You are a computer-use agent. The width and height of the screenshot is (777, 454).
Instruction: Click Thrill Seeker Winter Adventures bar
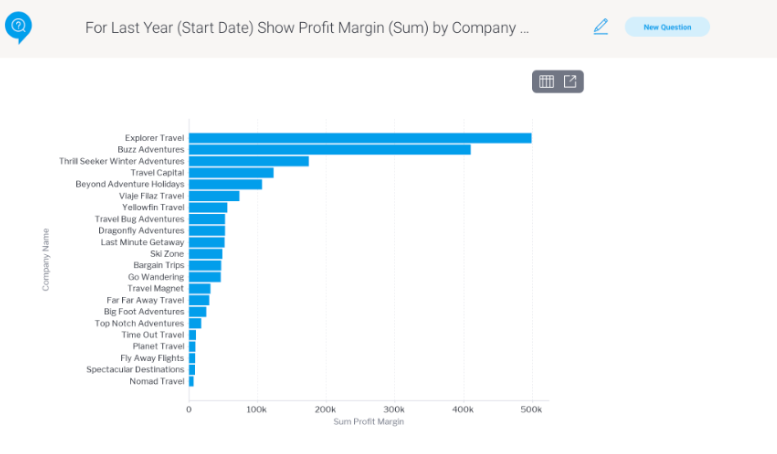(x=249, y=161)
